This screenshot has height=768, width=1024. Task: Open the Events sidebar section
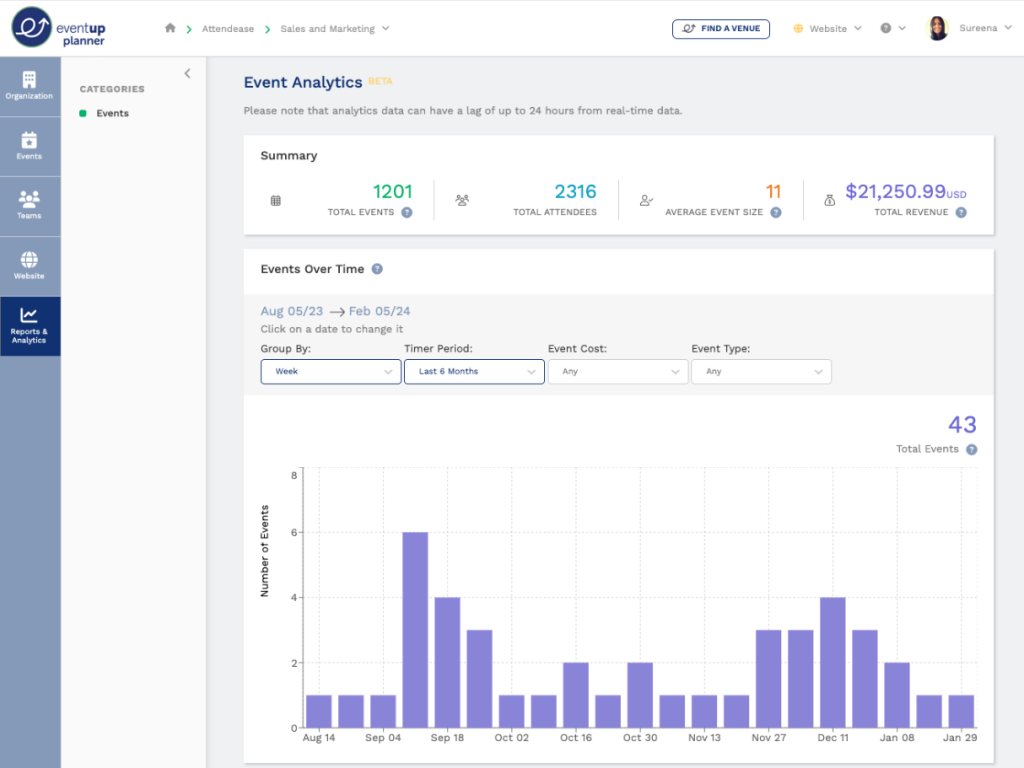(x=29, y=146)
